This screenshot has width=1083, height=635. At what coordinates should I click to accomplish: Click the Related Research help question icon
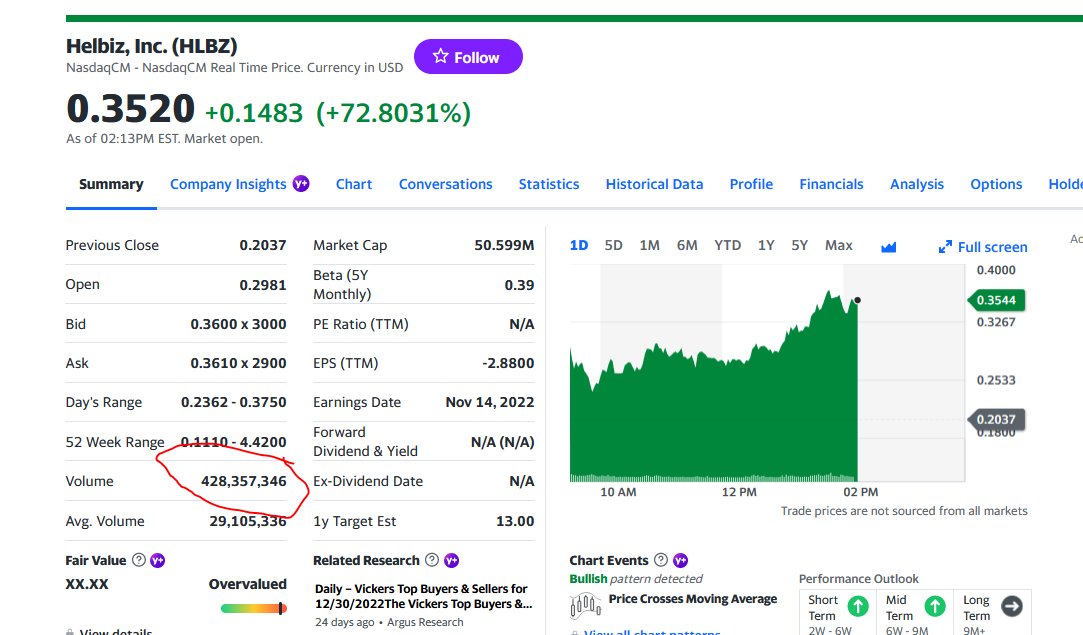point(432,560)
